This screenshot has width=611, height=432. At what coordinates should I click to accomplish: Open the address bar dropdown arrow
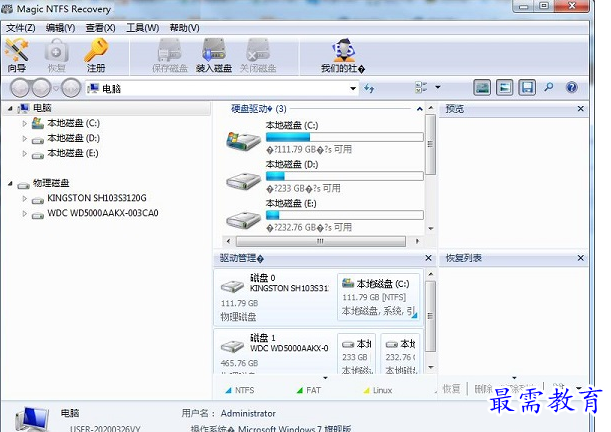pyautogui.click(x=353, y=88)
